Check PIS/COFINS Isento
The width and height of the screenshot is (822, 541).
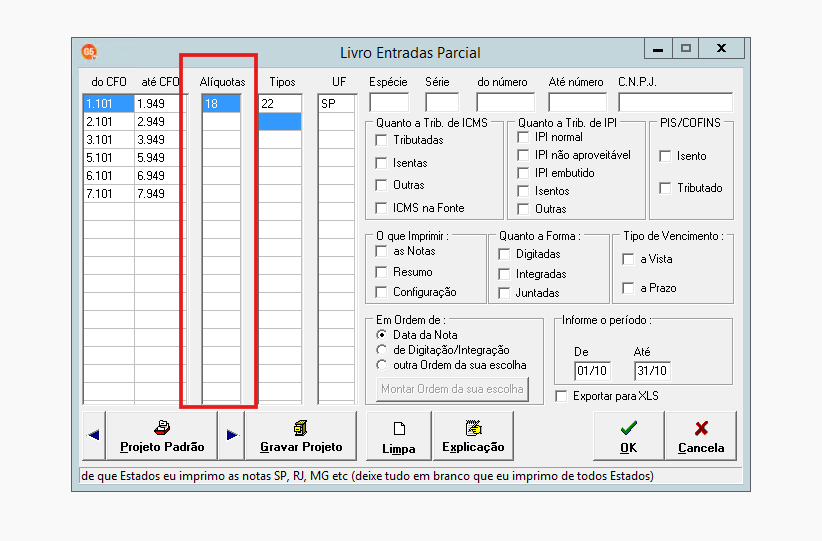(665, 156)
